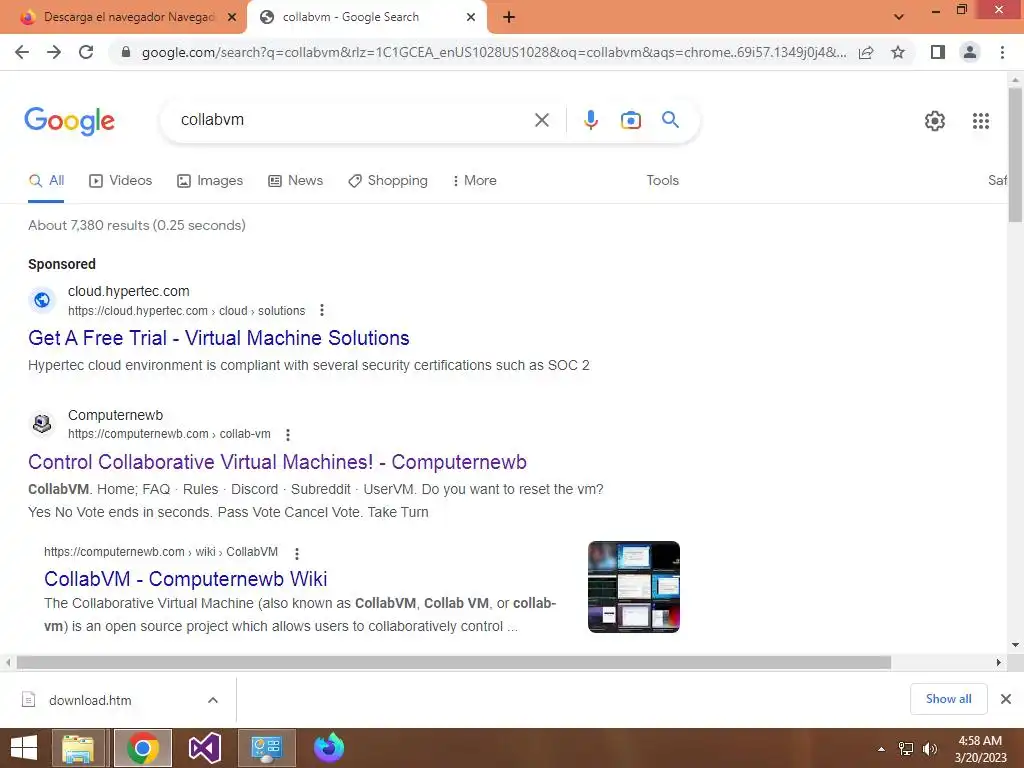Image resolution: width=1024 pixels, height=768 pixels.
Task: Clear the search box text
Action: coord(541,120)
